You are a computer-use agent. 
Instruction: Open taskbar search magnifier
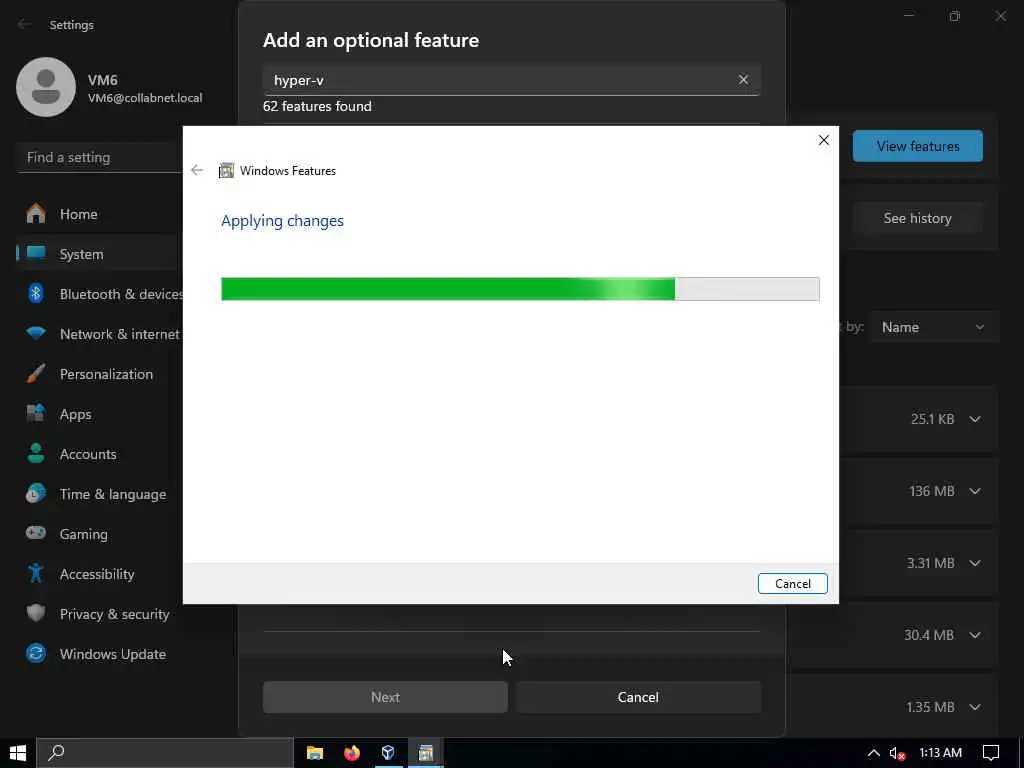point(57,752)
